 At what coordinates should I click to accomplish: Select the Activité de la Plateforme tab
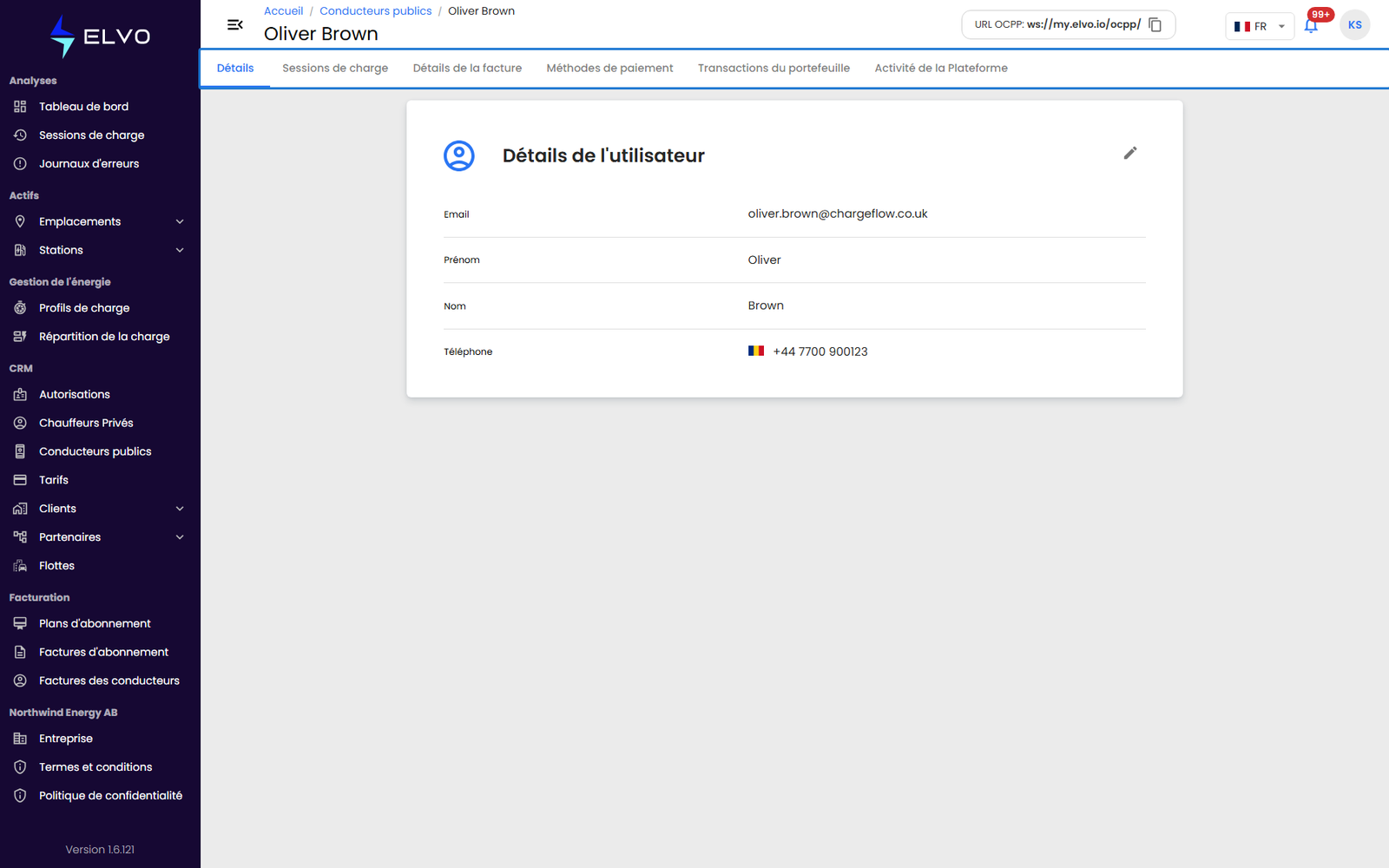(941, 69)
